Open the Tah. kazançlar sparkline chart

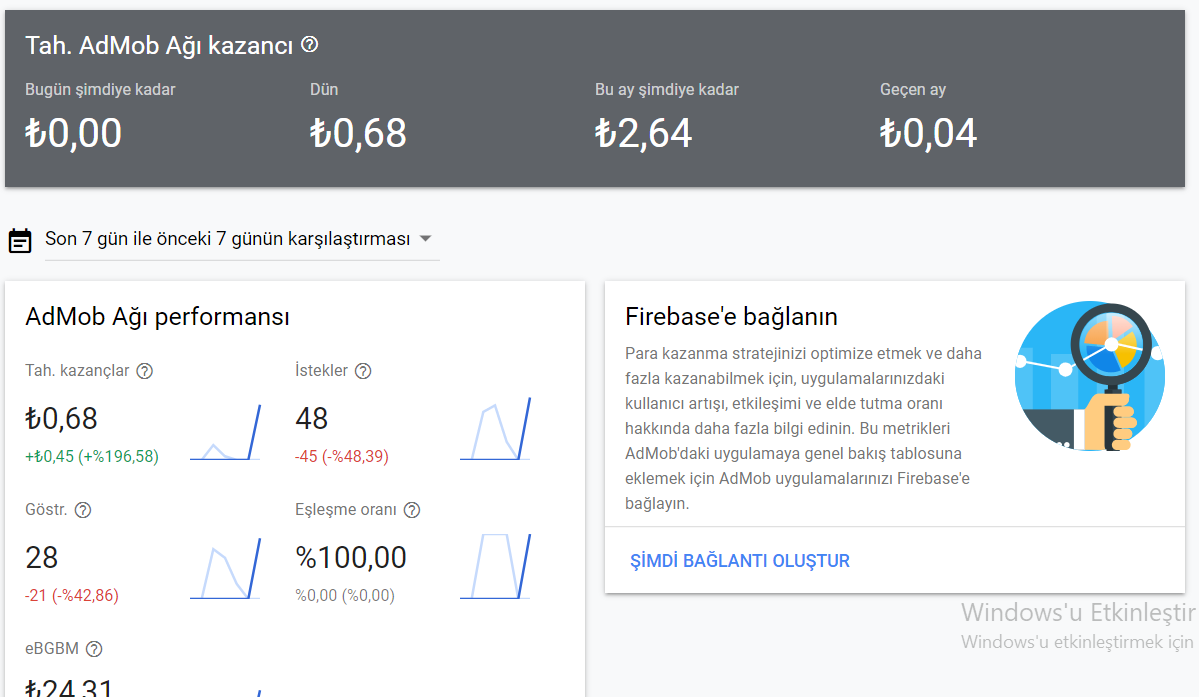(x=226, y=432)
